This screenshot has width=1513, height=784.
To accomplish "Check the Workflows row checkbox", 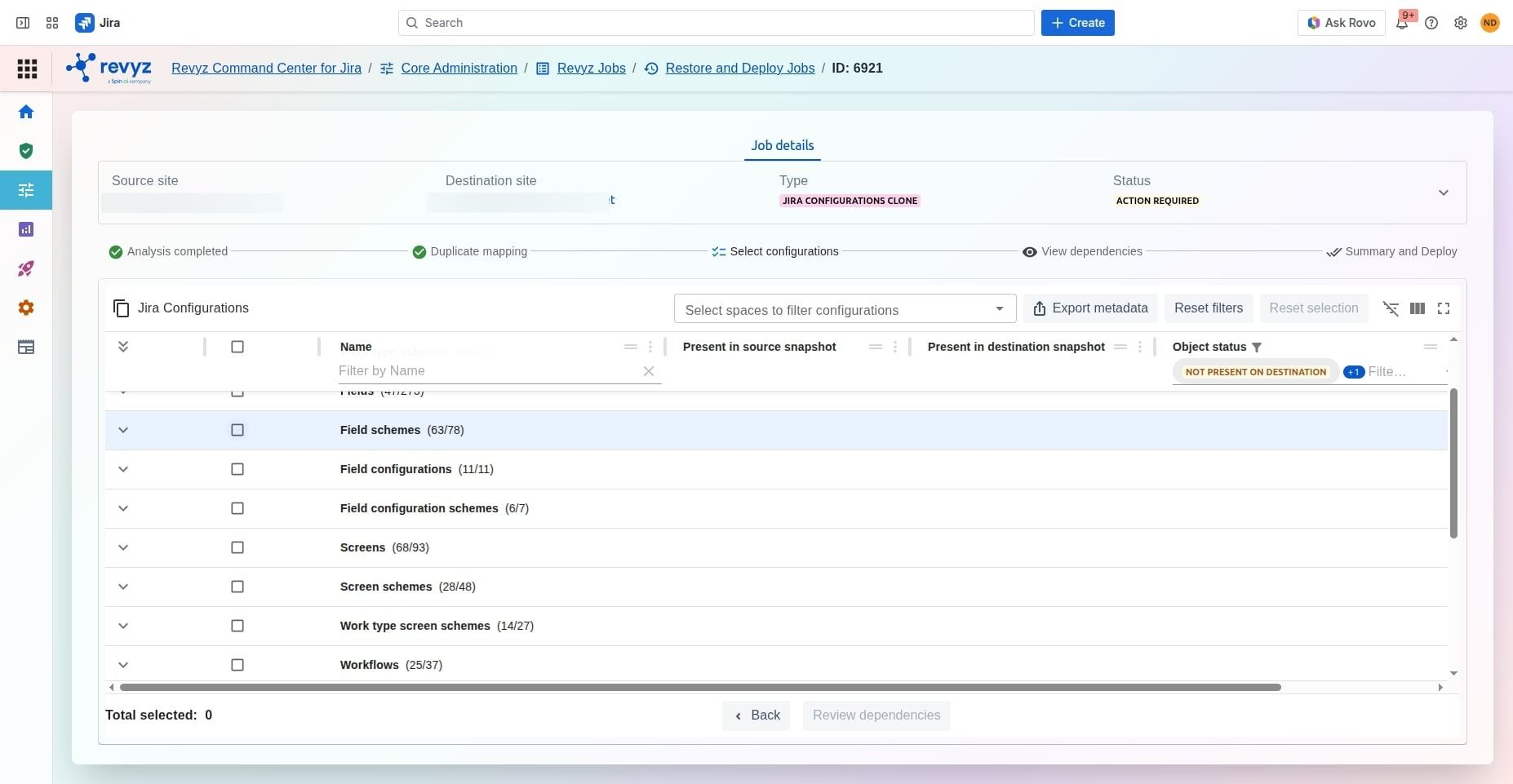I will click(x=237, y=665).
